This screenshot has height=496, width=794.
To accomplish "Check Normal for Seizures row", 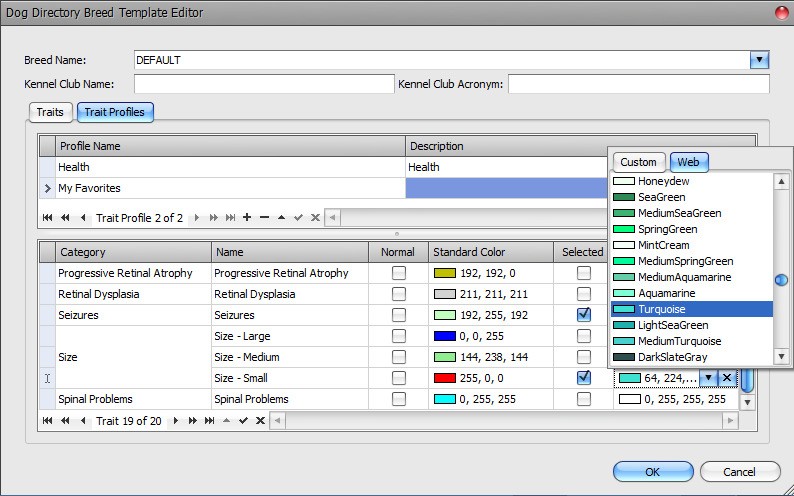I will coord(399,315).
